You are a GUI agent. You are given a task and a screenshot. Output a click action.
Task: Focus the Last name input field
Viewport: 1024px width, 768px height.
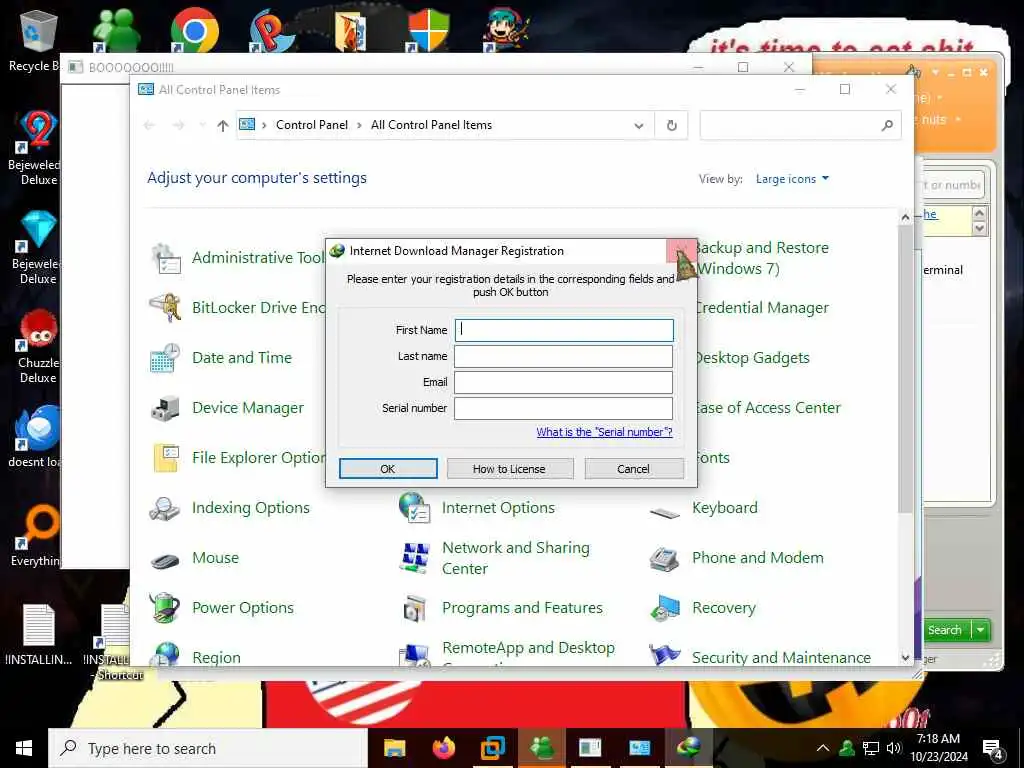[x=564, y=357]
